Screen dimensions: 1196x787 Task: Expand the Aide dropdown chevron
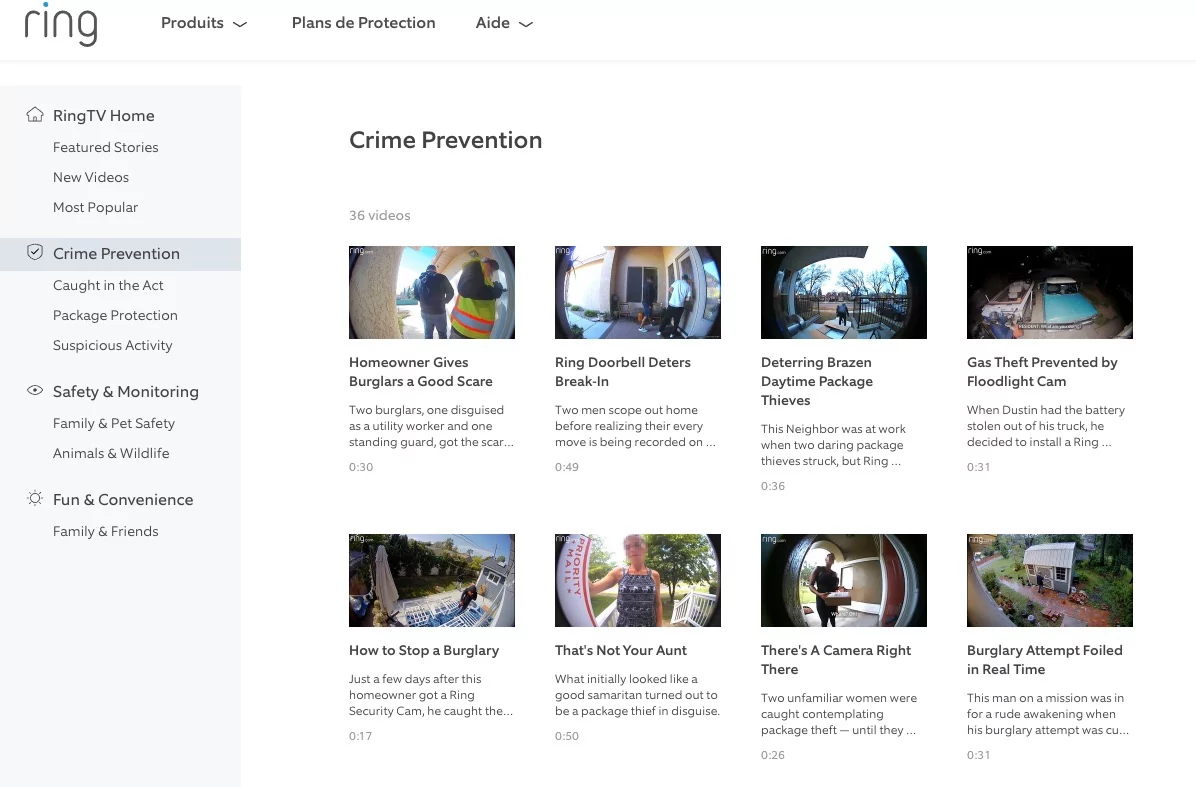(x=526, y=24)
